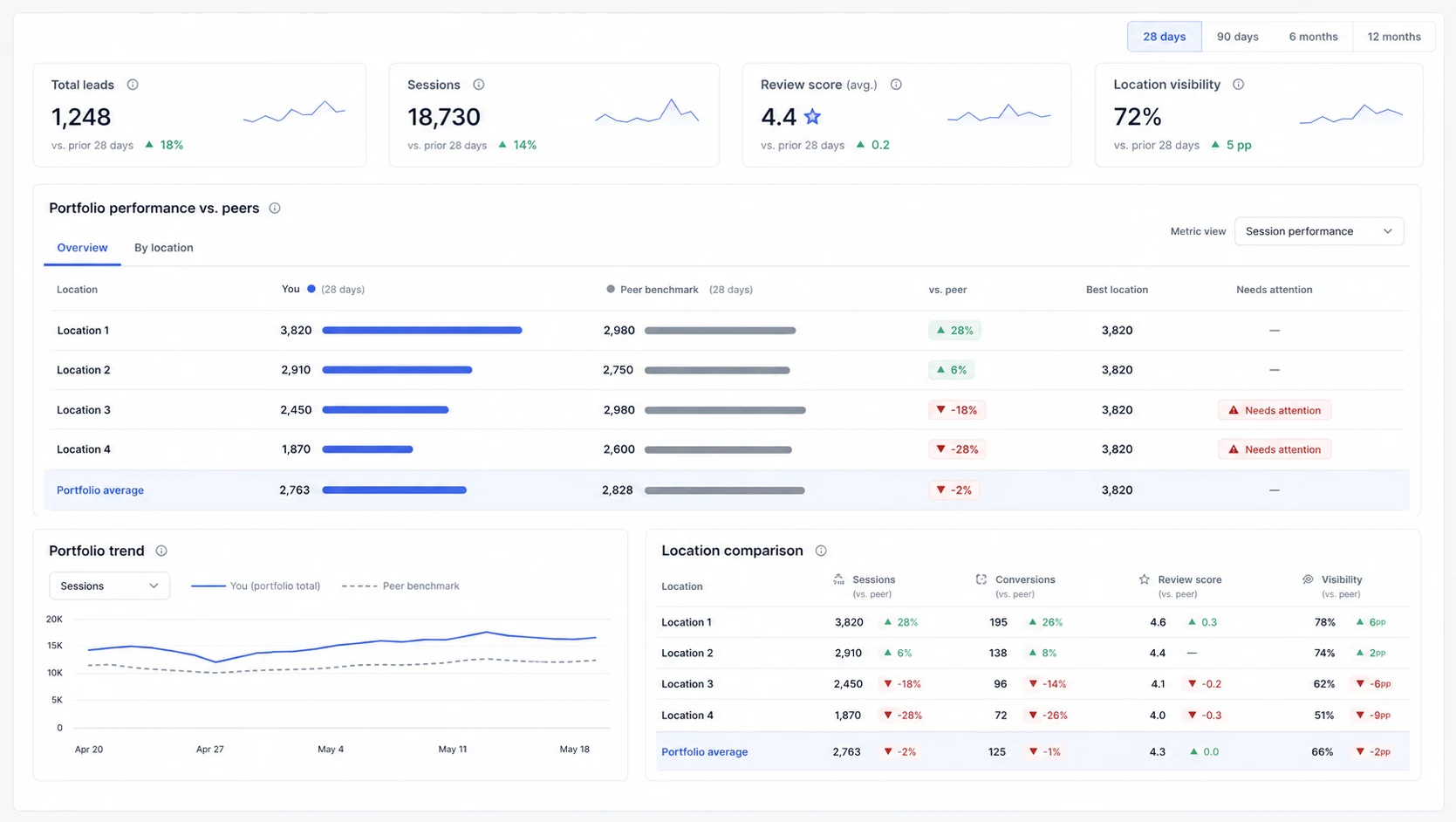Switch to the By location tab
This screenshot has width=1456, height=822.
coord(164,248)
